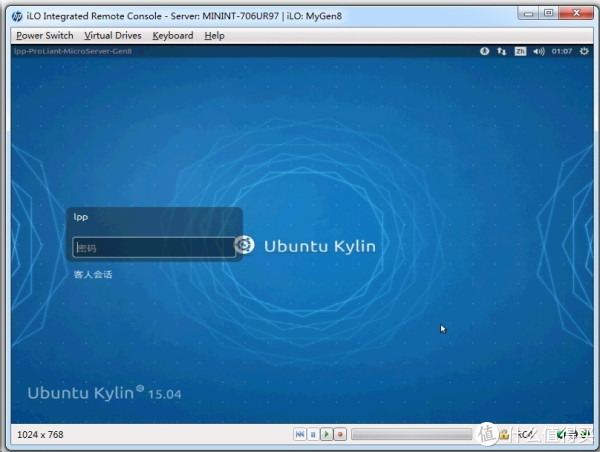Pause the console playback
Image resolution: width=600 pixels, height=452 pixels.
pos(313,435)
